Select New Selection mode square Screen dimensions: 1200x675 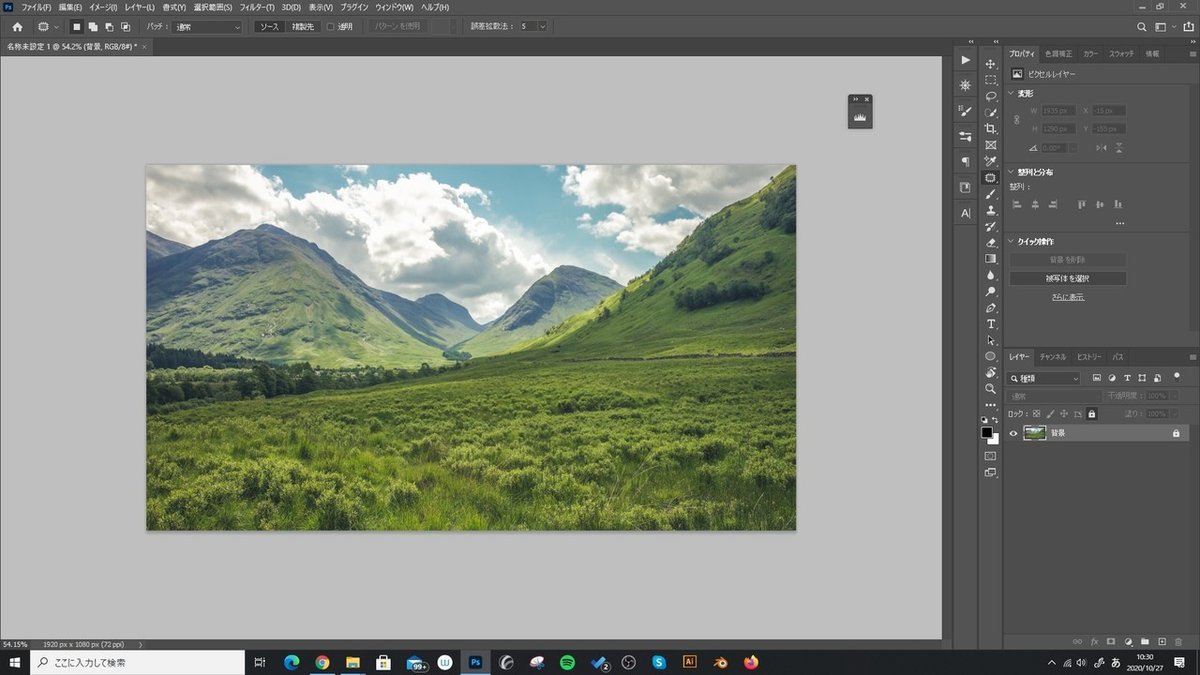(x=76, y=27)
